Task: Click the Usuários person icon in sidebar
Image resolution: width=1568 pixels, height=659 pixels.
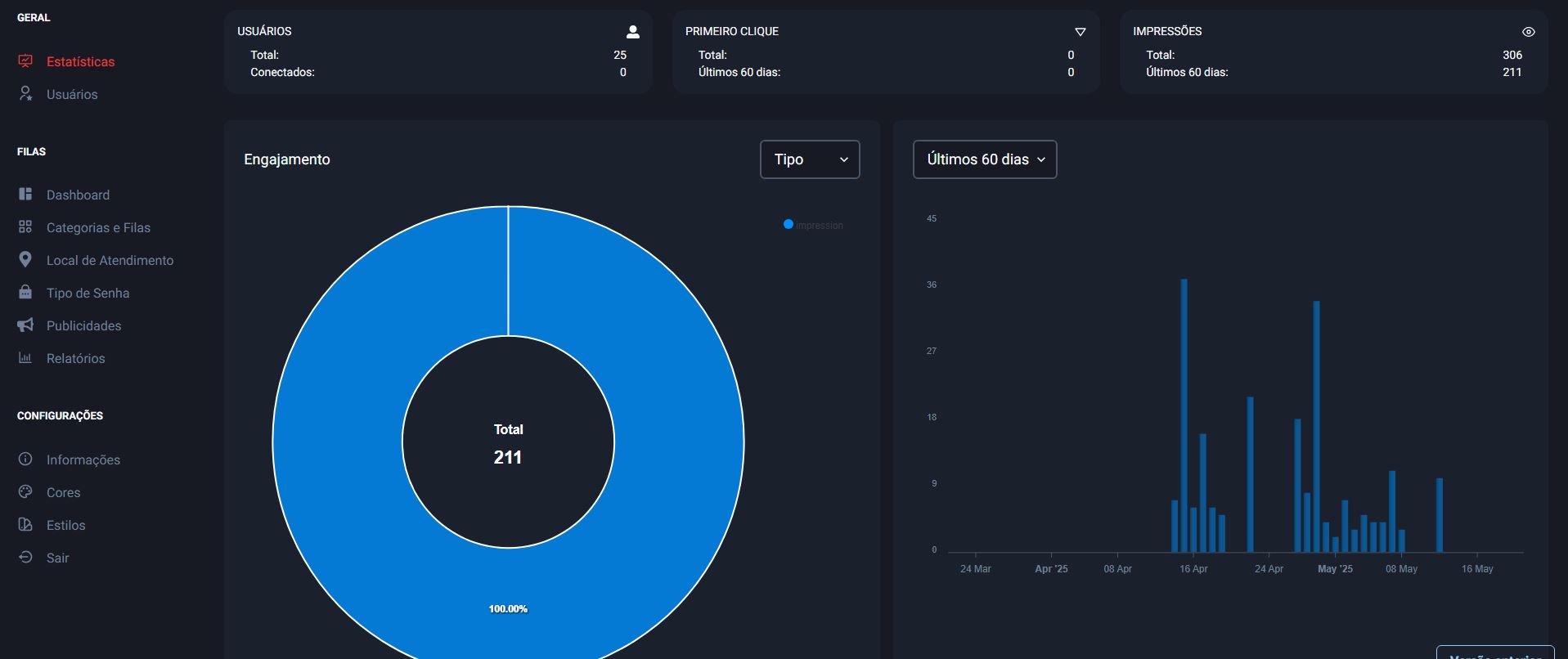Action: tap(25, 94)
